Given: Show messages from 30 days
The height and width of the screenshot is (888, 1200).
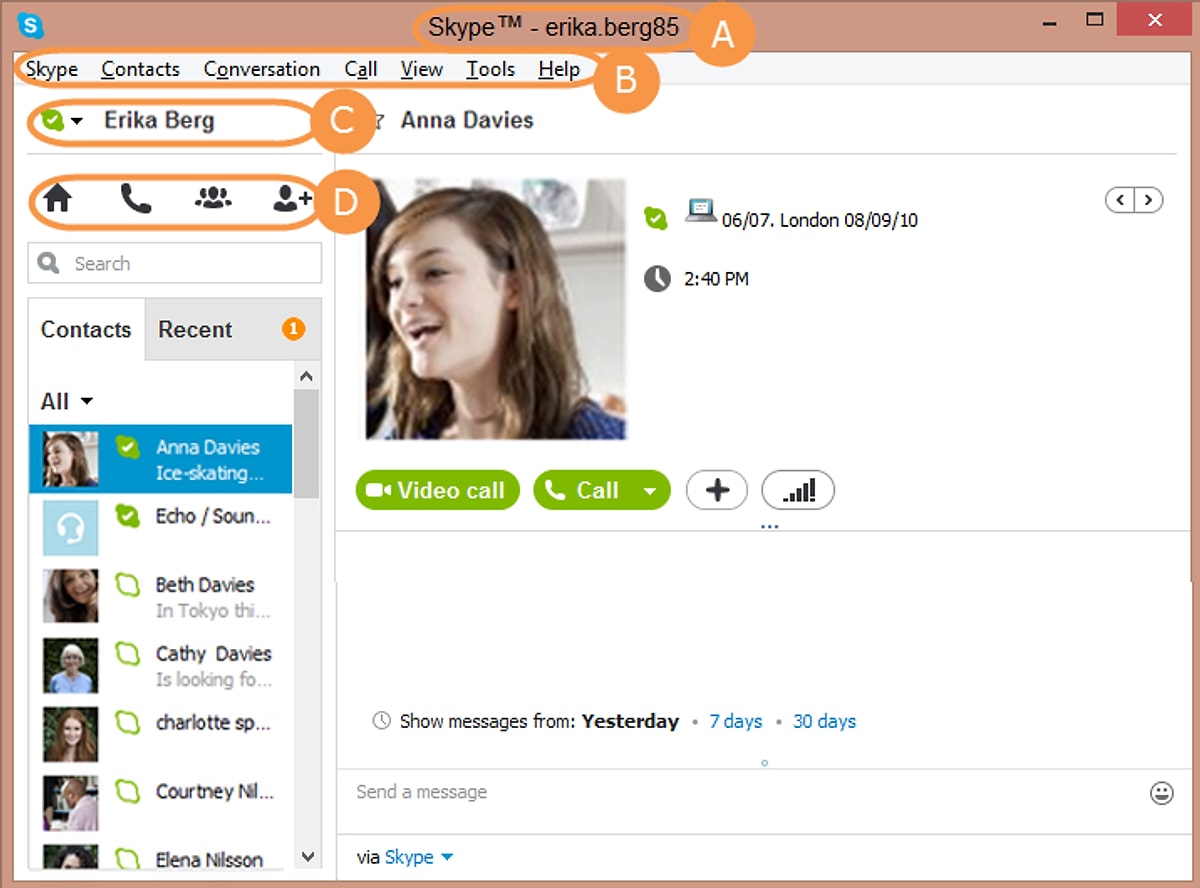Looking at the screenshot, I should coord(824,721).
